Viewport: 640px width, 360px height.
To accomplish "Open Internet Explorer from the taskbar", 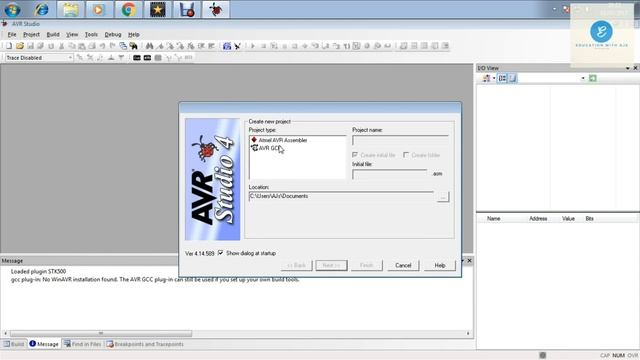I will (42, 9).
